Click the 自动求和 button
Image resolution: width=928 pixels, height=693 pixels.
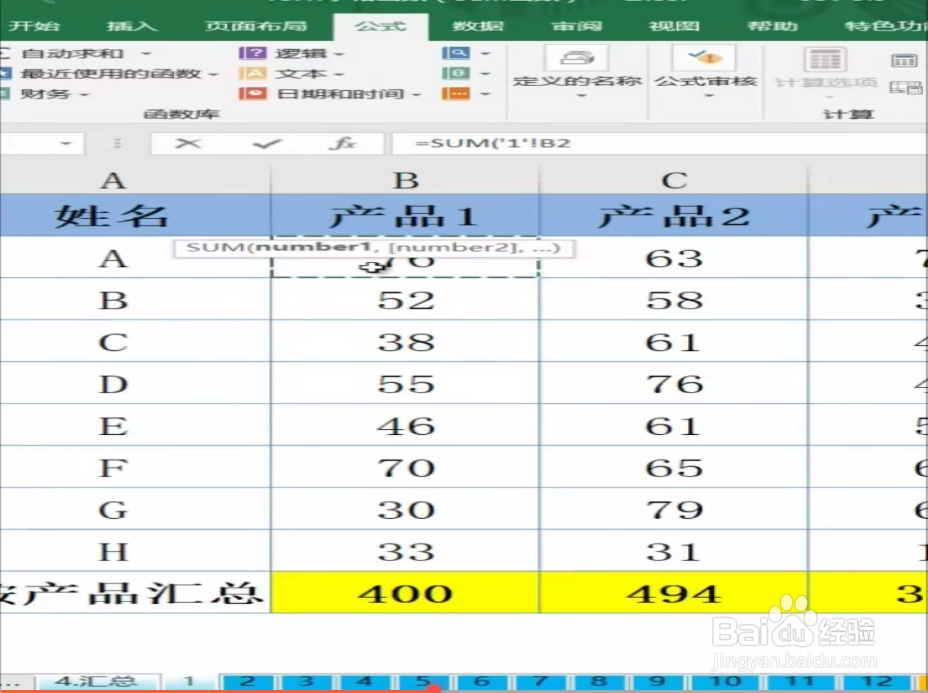72,54
